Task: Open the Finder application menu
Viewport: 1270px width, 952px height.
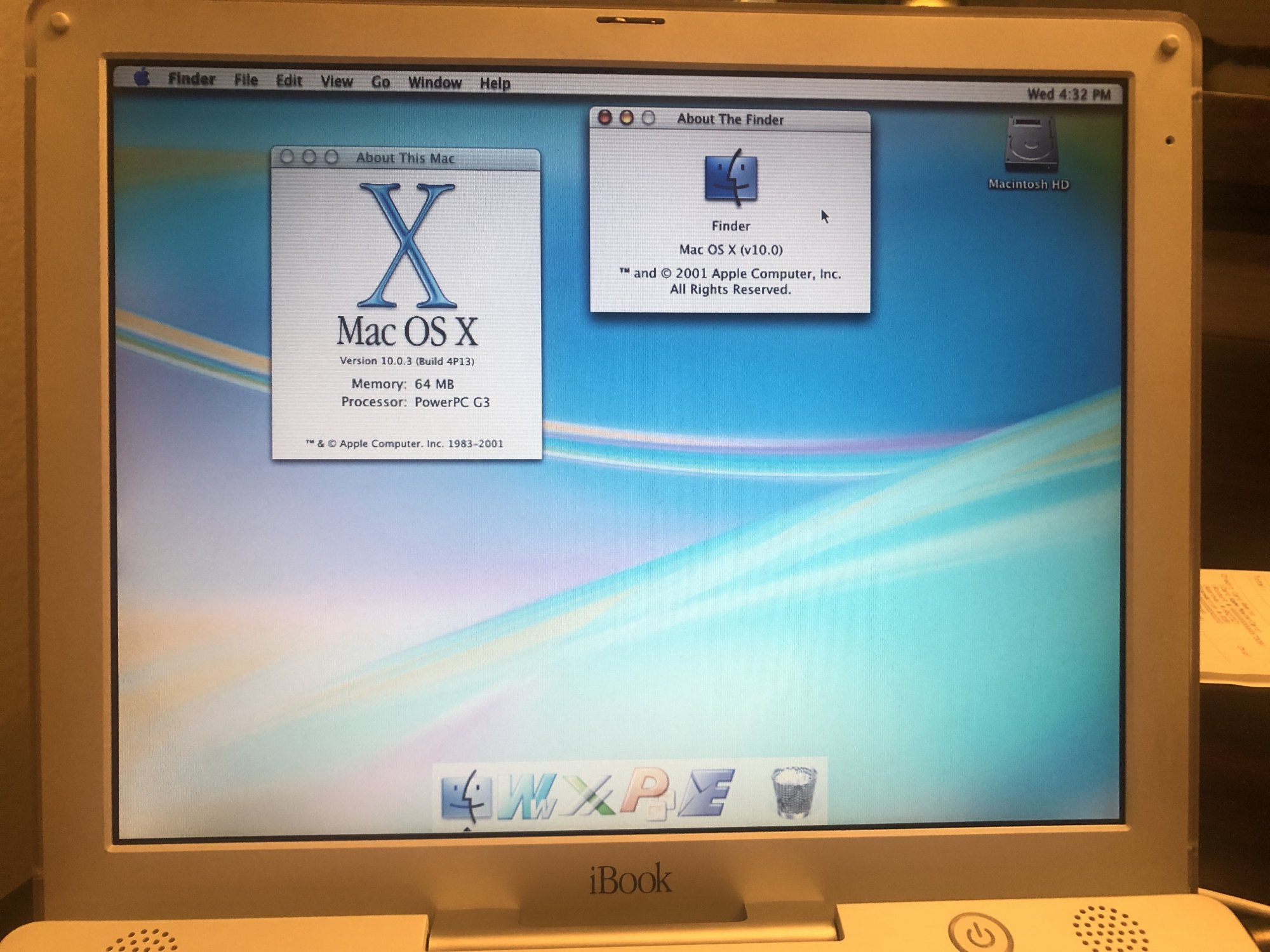Action: [191, 79]
